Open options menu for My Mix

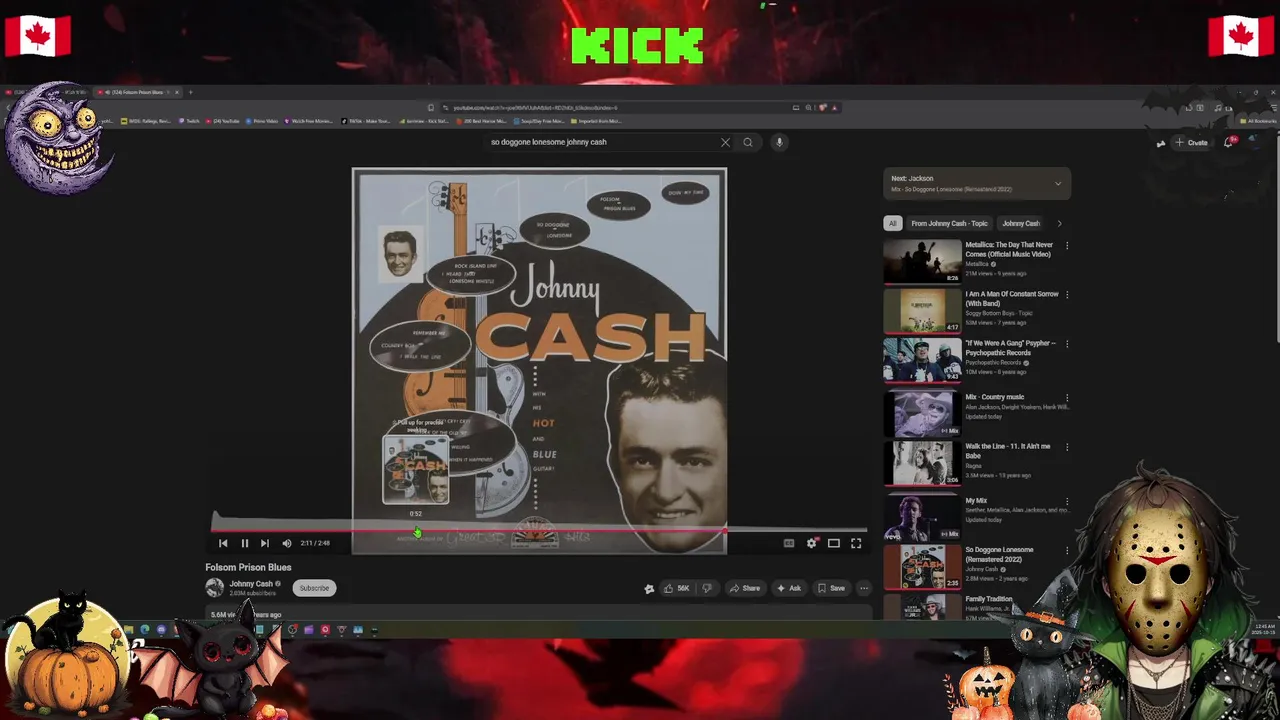click(1067, 501)
